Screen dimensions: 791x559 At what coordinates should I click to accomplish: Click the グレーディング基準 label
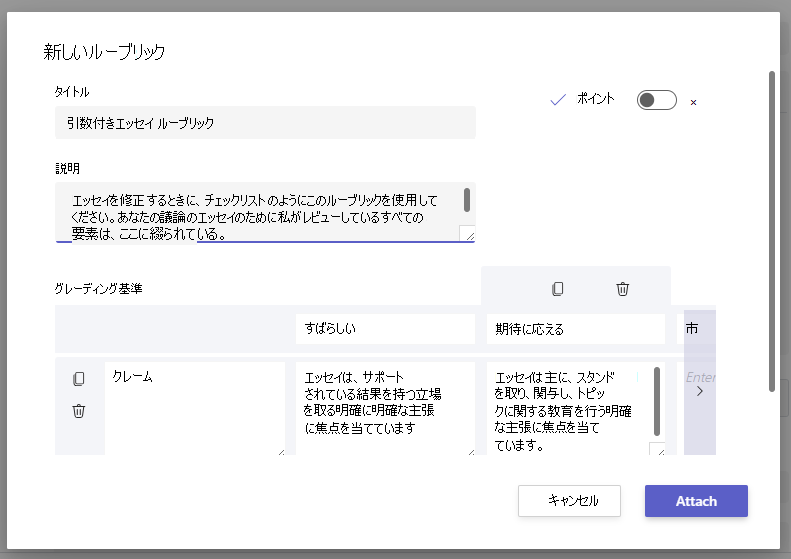(98, 289)
